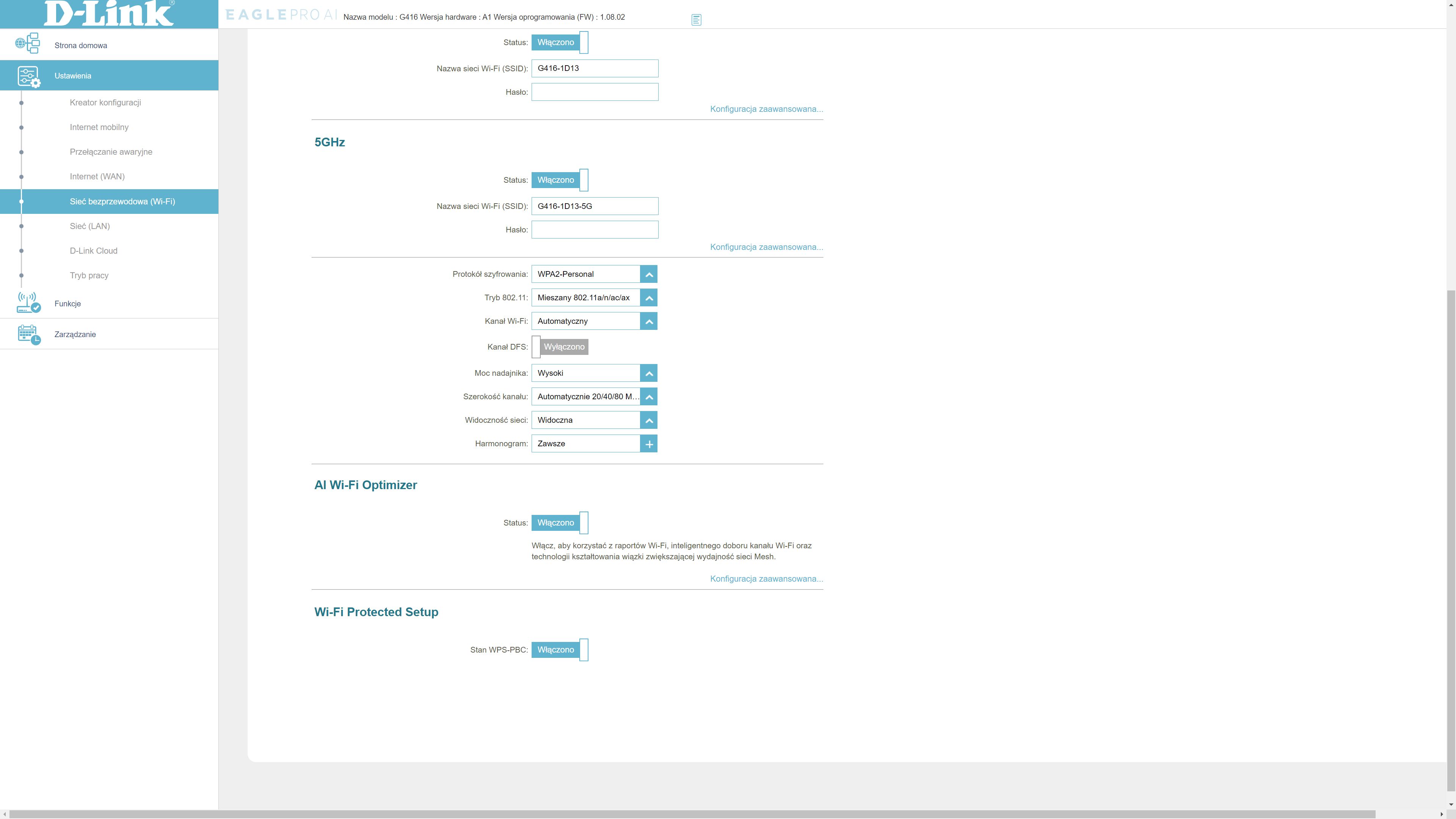The width and height of the screenshot is (1456, 819).
Task: Open the Moc nadajnika dropdown
Action: (594, 373)
